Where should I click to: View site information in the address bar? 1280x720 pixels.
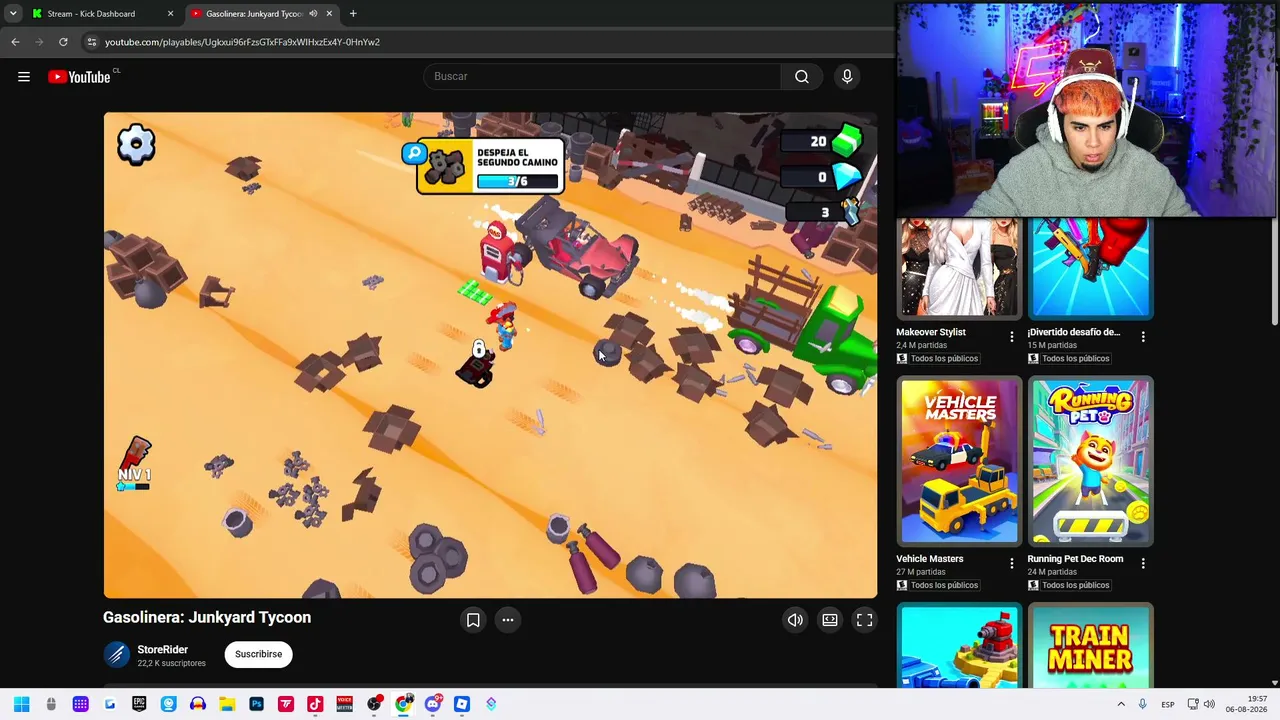pyautogui.click(x=91, y=42)
